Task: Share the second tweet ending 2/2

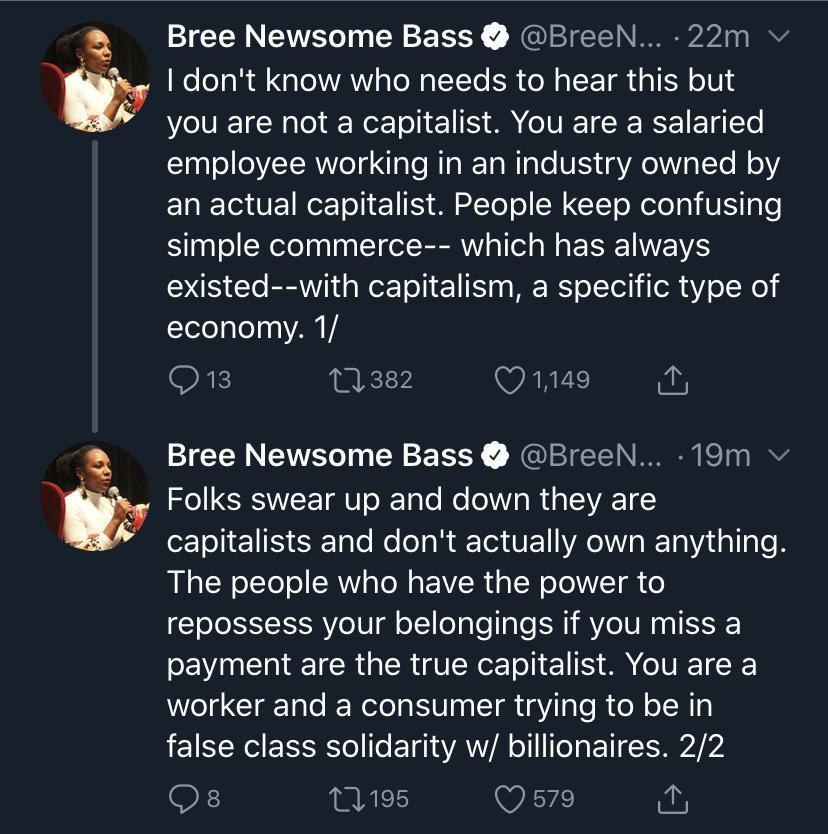Action: [x=673, y=798]
